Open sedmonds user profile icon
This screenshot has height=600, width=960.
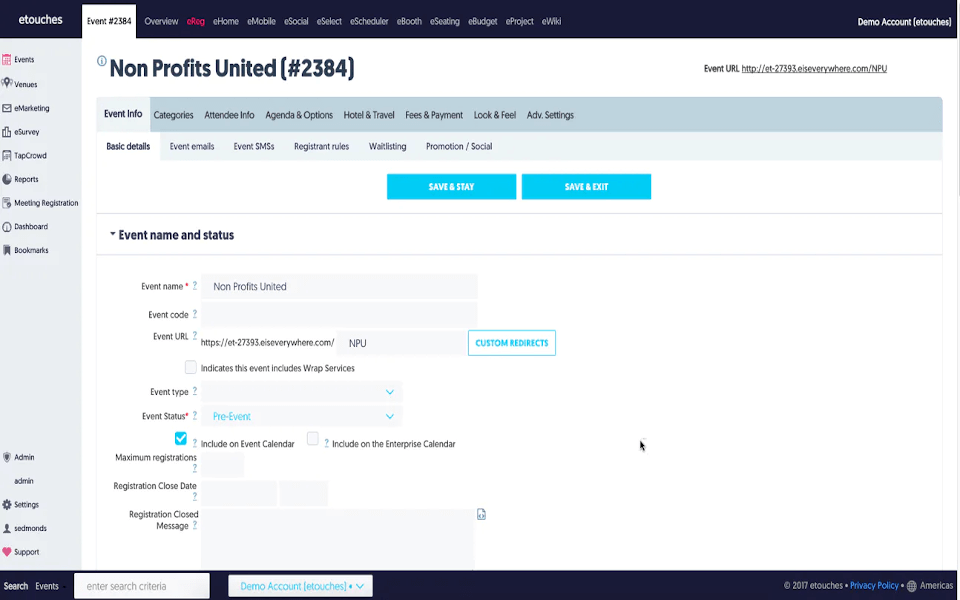click(x=7, y=528)
